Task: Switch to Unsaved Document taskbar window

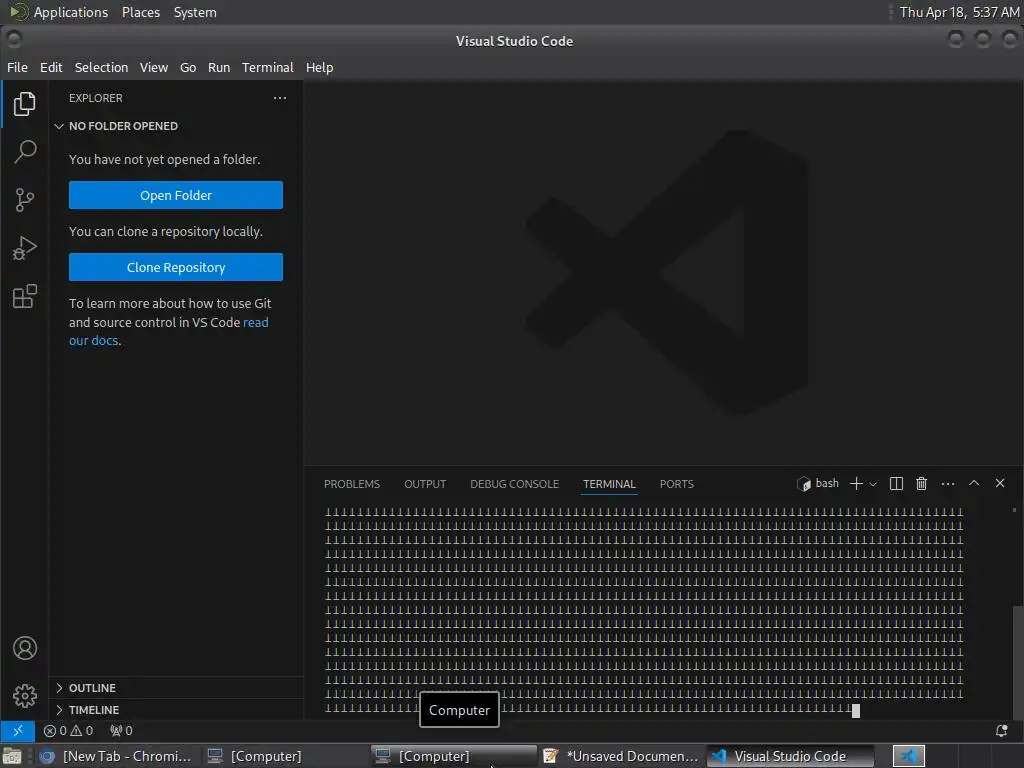Action: coord(621,756)
